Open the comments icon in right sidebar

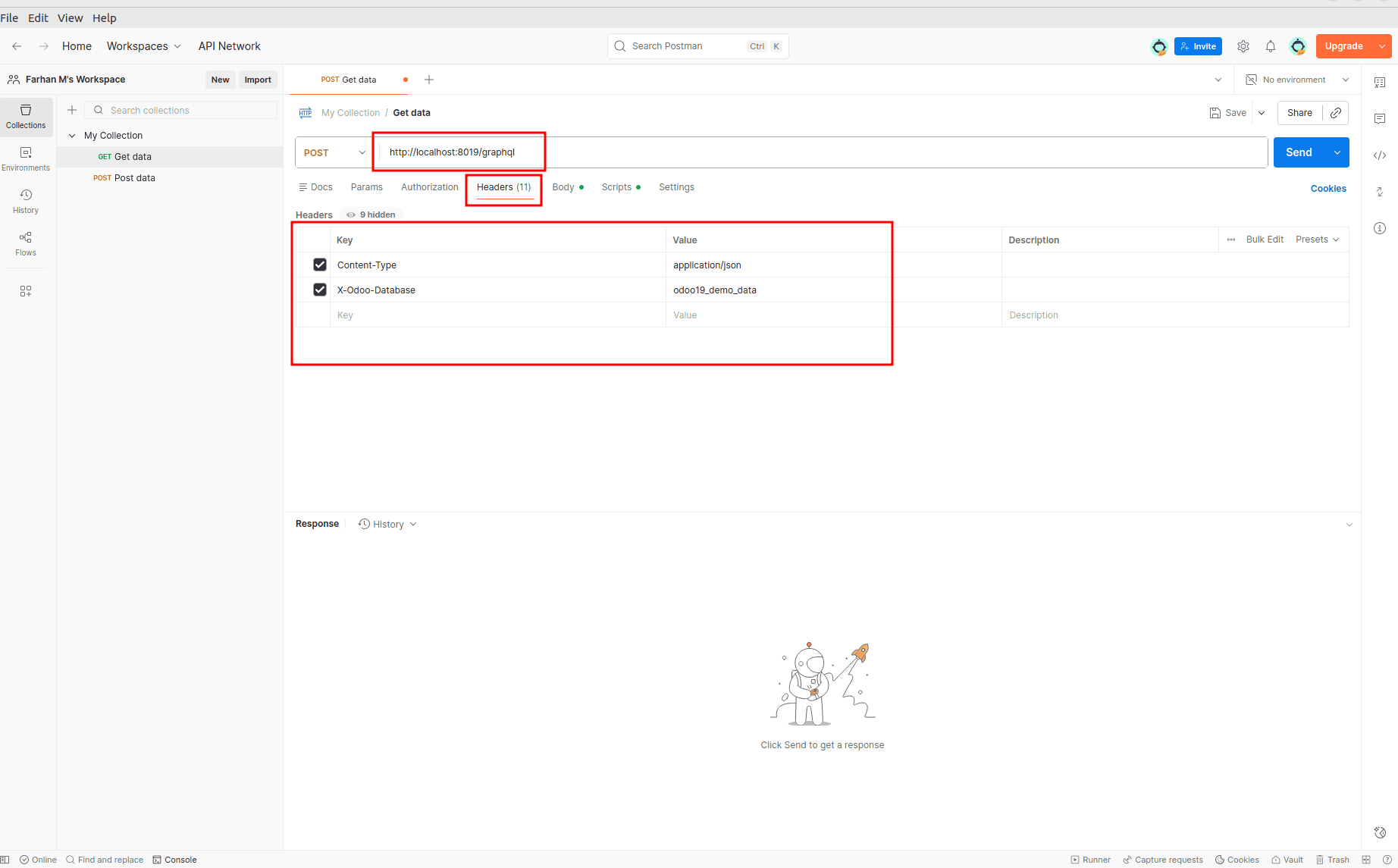[1380, 119]
